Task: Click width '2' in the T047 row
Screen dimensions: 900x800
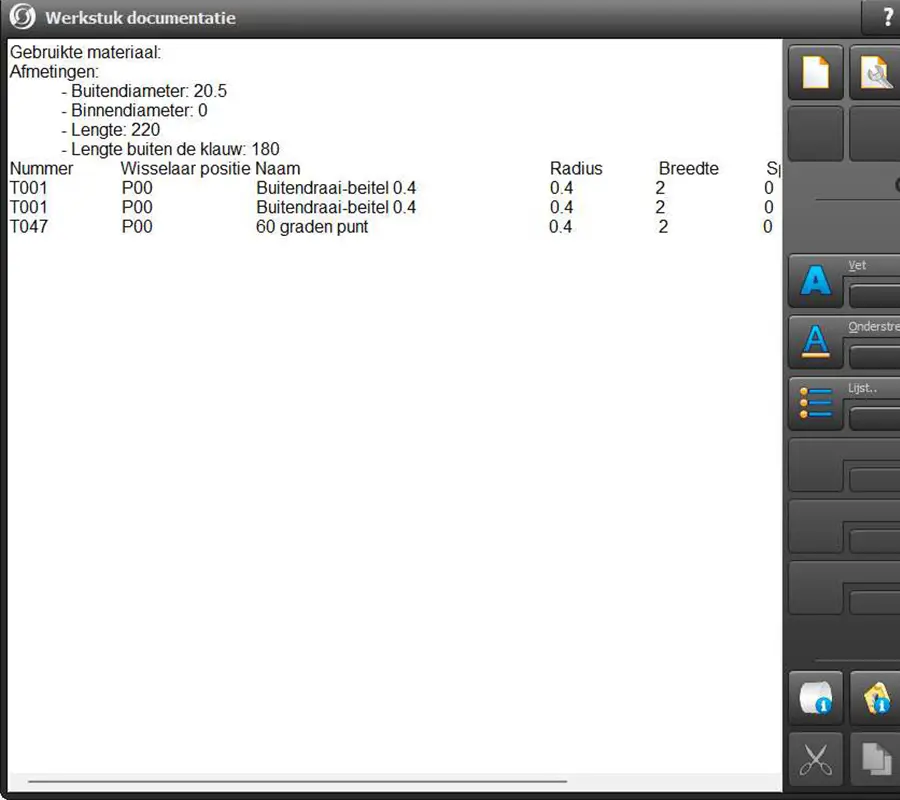Action: coord(663,227)
